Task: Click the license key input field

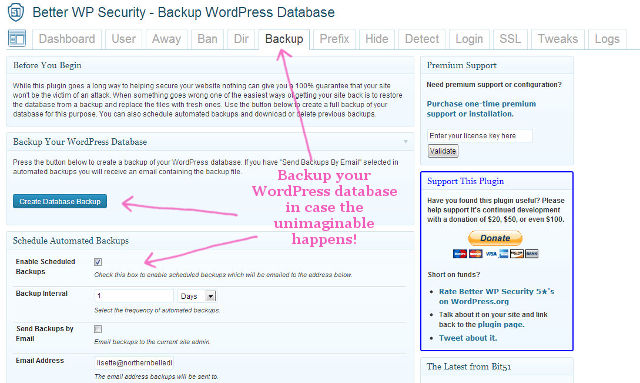Action: (x=480, y=136)
